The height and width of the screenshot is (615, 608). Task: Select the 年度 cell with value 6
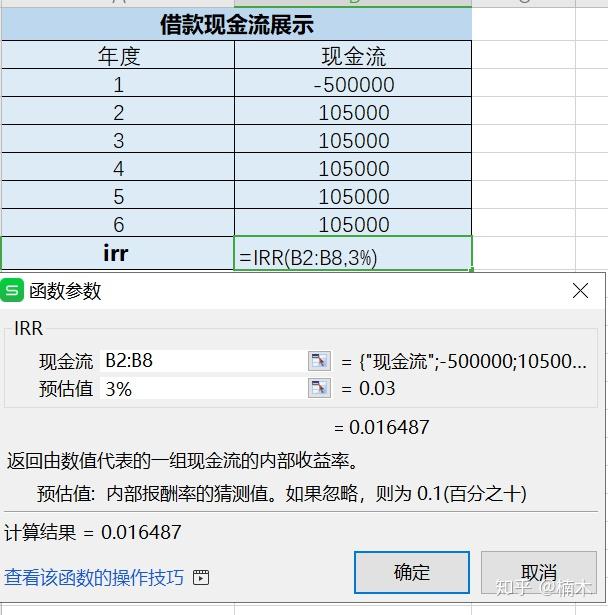[118, 222]
